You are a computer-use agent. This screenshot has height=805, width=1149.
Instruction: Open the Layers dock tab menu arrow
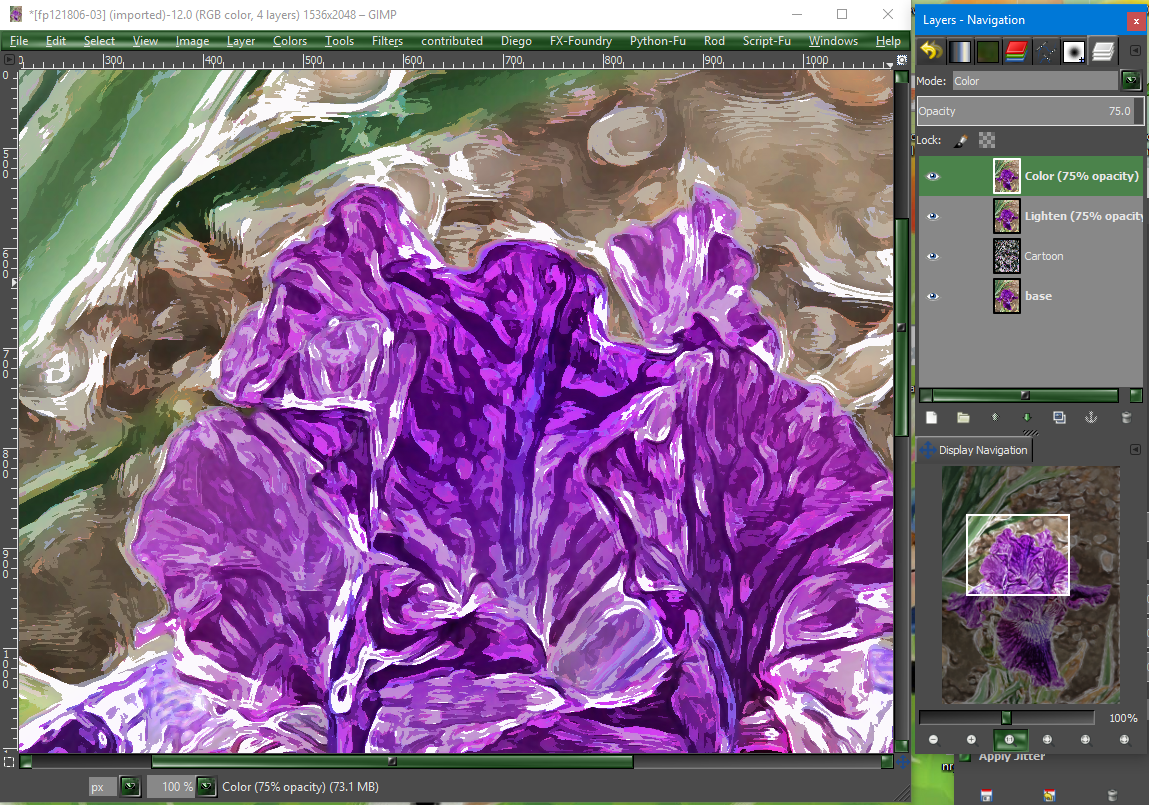pos(1135,51)
